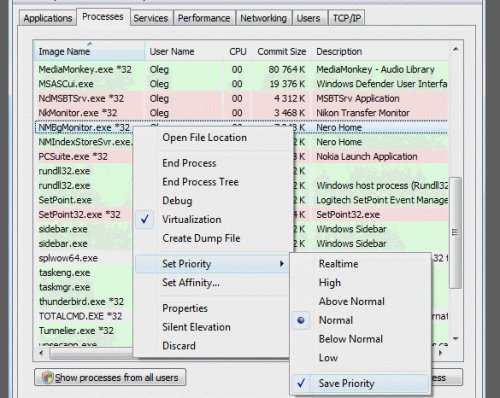Expand the Set Priority submenu
The width and height of the screenshot is (500, 398).
pos(212,264)
